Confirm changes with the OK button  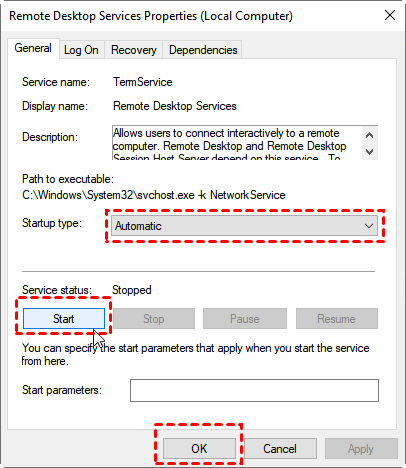tap(199, 449)
